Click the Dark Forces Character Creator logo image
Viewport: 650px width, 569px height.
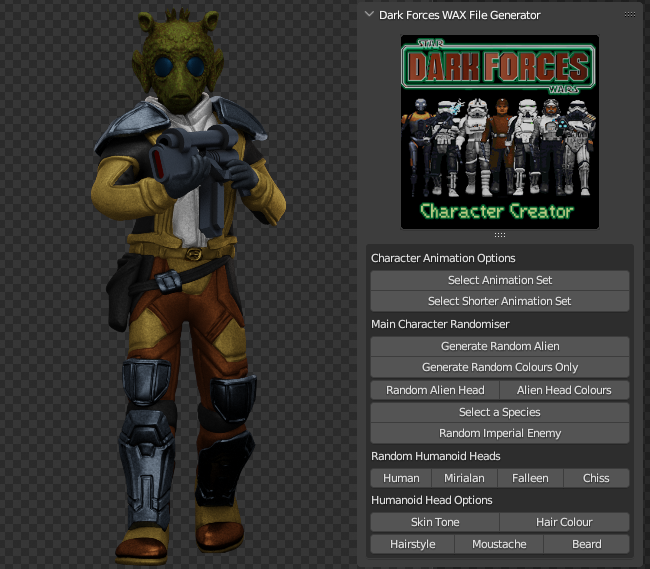(499, 131)
